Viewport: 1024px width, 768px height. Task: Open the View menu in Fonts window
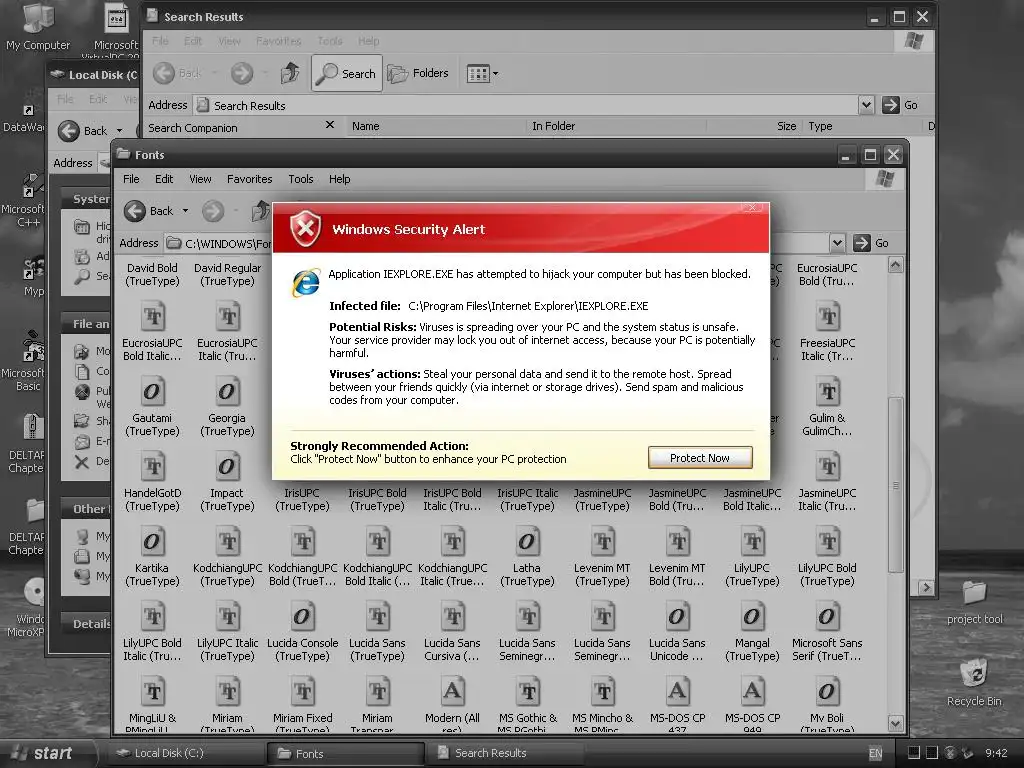pos(200,179)
